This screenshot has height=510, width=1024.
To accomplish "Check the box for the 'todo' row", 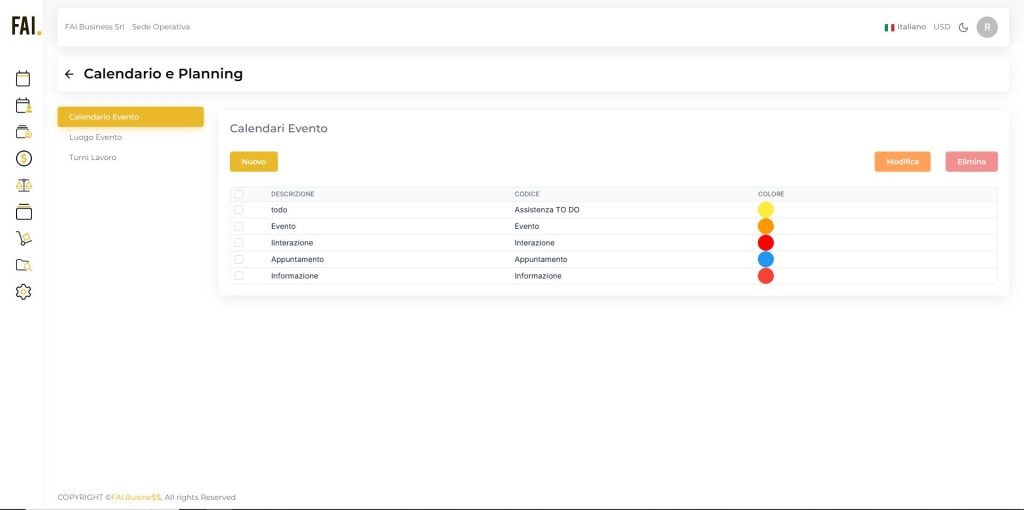I will click(239, 210).
